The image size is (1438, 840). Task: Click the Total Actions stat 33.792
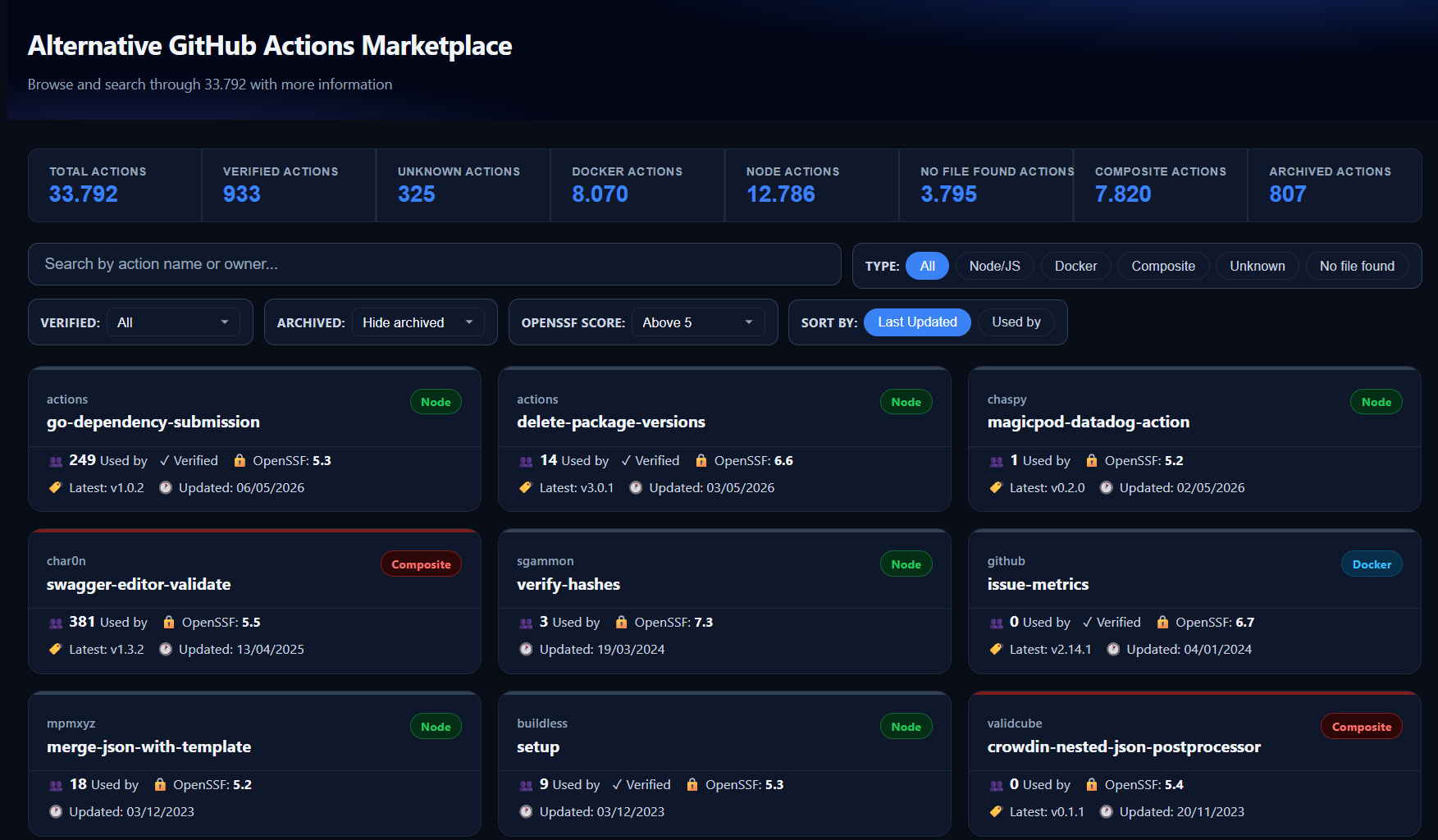tap(84, 194)
